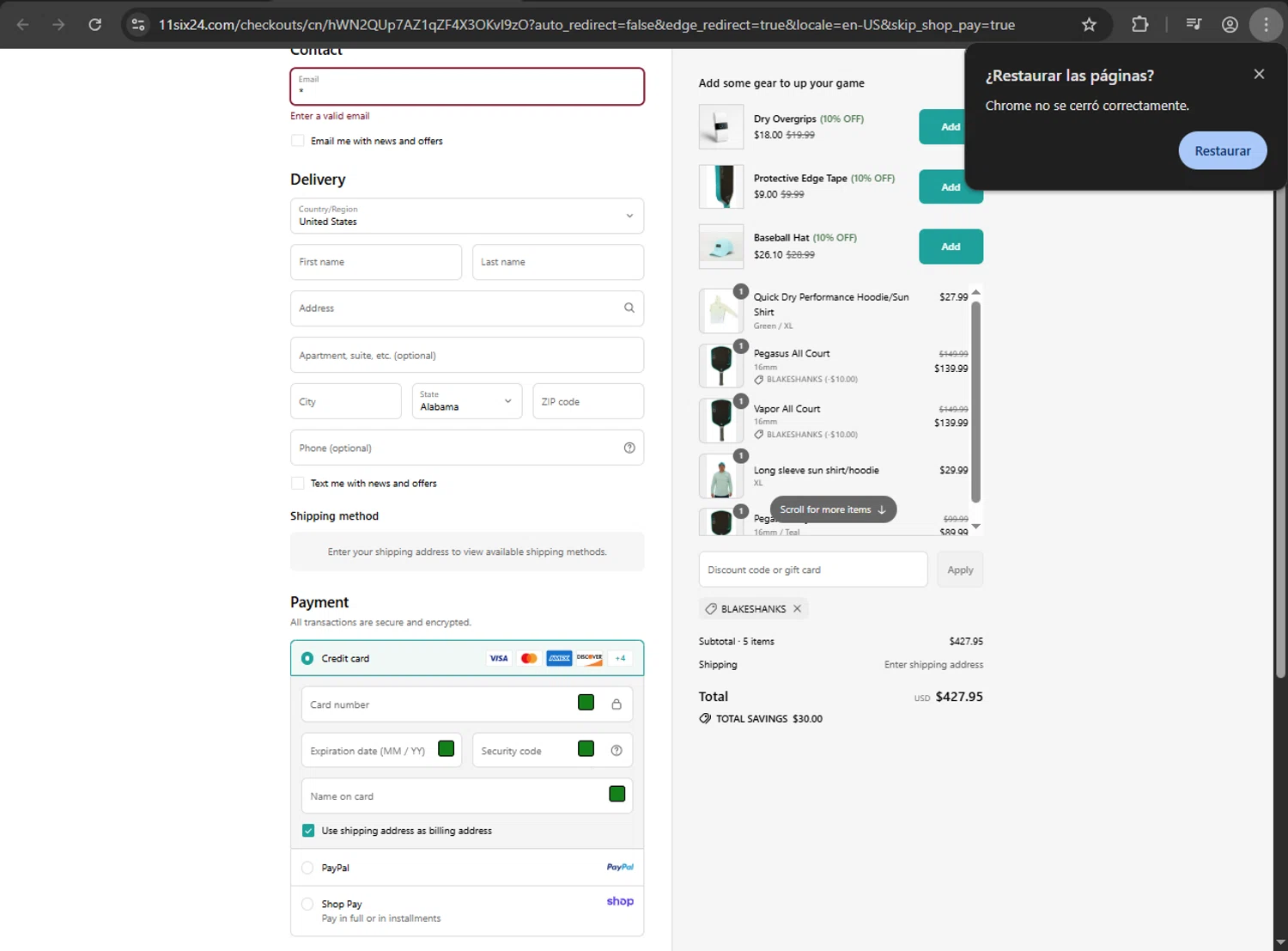Click the security code help icon
This screenshot has width=1288, height=951.
point(617,750)
